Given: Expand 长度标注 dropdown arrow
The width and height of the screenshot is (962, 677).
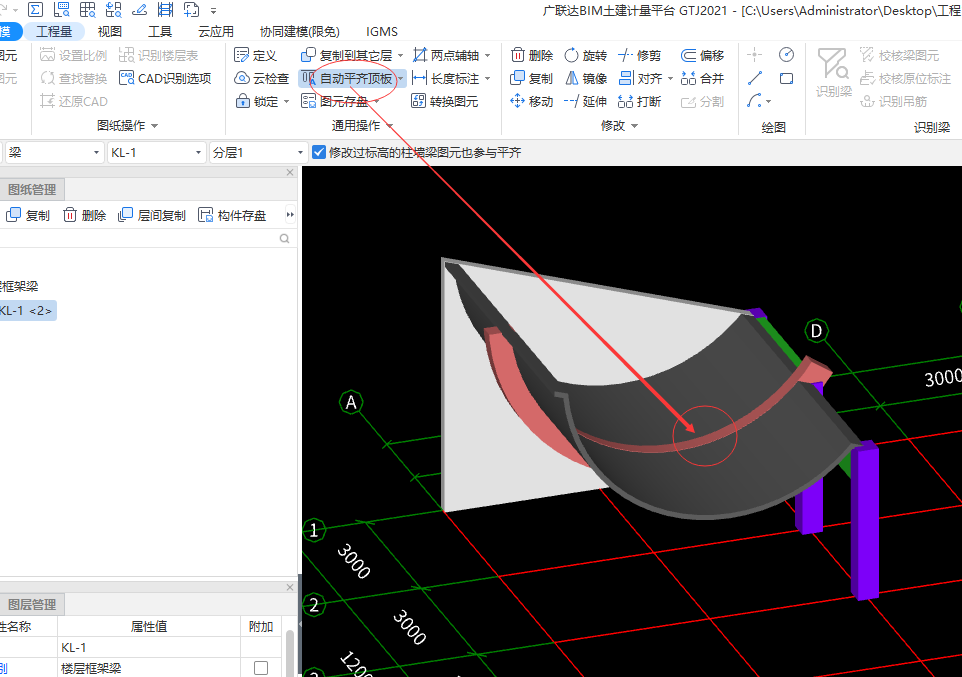Looking at the screenshot, I should point(488,78).
